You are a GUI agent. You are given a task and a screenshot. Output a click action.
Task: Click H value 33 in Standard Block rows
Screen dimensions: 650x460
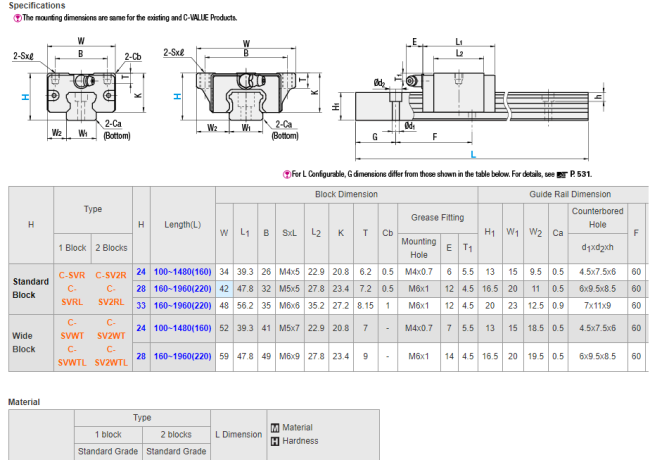pyautogui.click(x=141, y=305)
